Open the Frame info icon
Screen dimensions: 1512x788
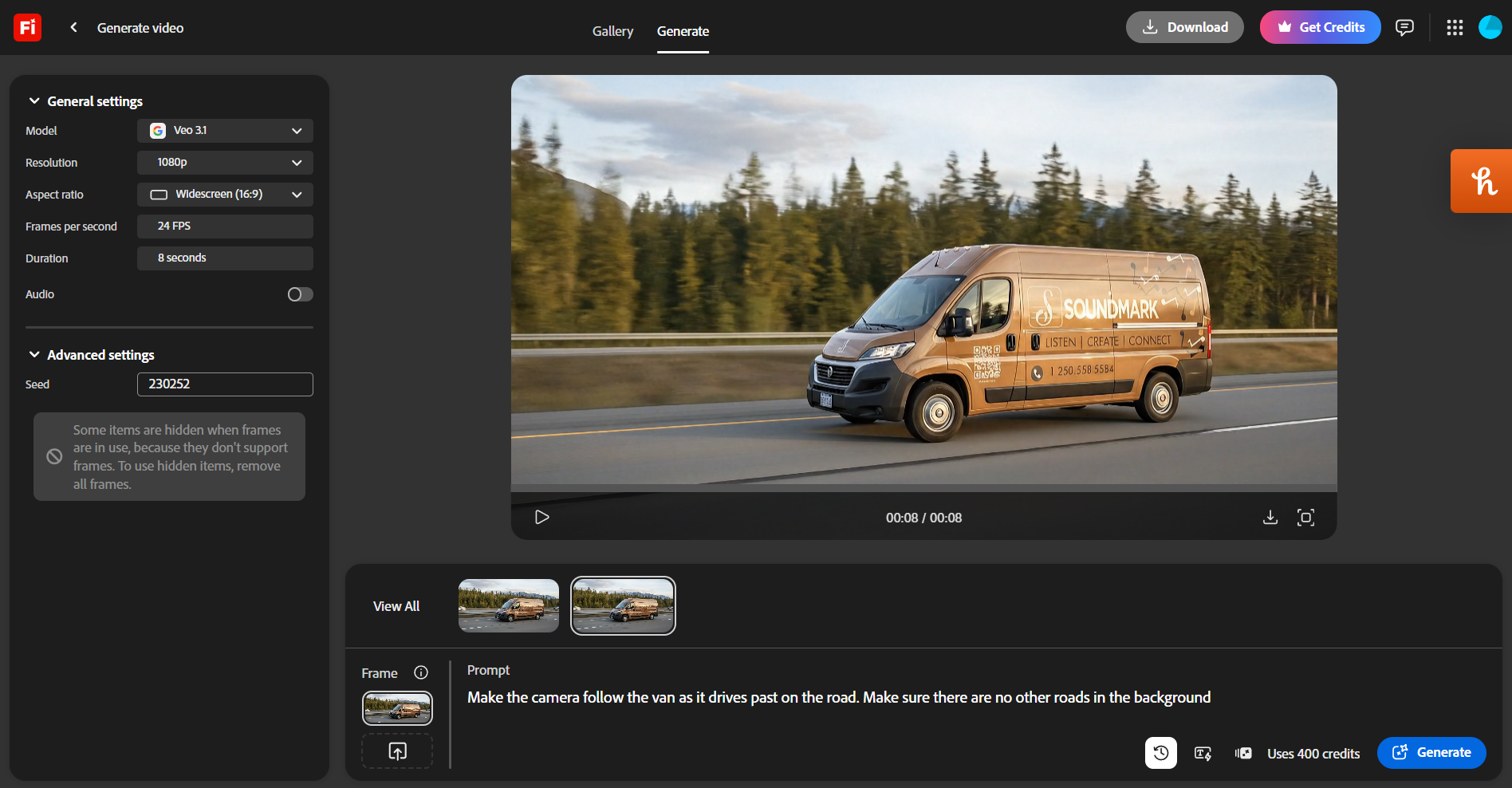pos(421,672)
